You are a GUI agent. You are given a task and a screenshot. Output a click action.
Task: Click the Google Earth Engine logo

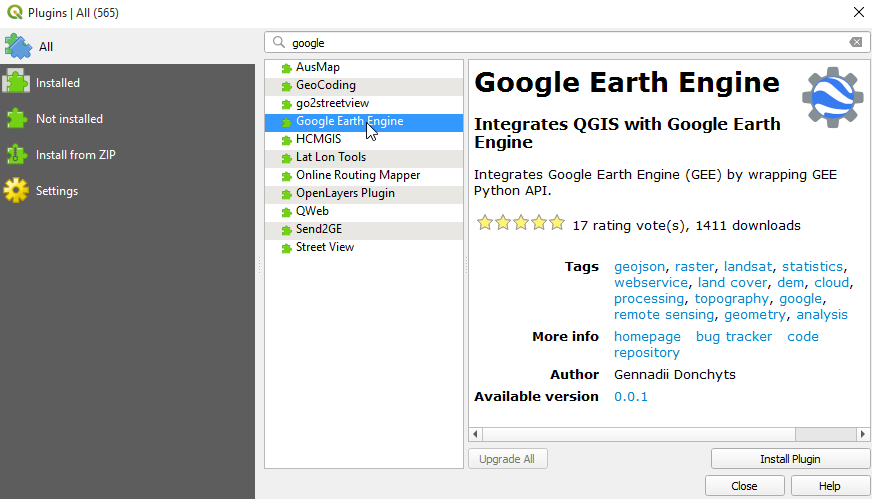coord(833,97)
